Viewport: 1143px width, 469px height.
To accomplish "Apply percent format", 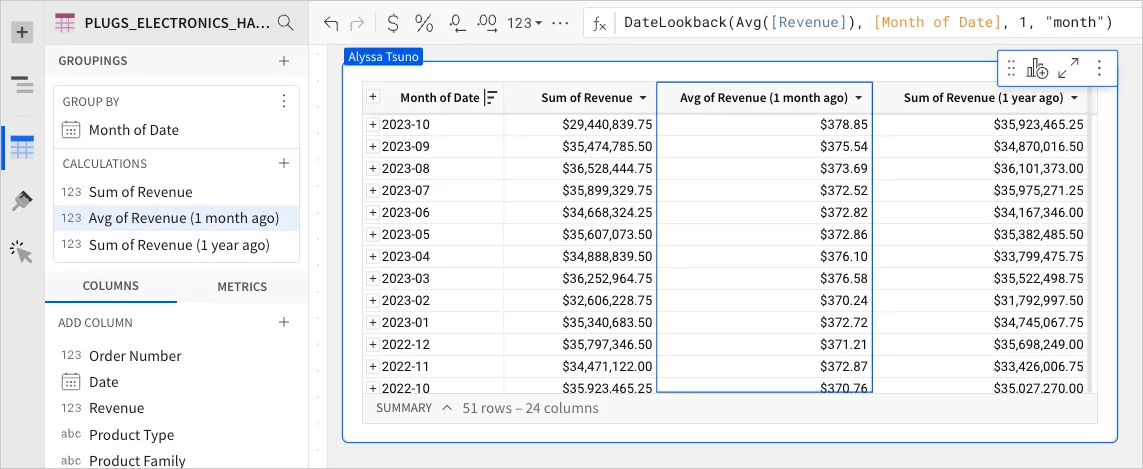I will tap(424, 23).
